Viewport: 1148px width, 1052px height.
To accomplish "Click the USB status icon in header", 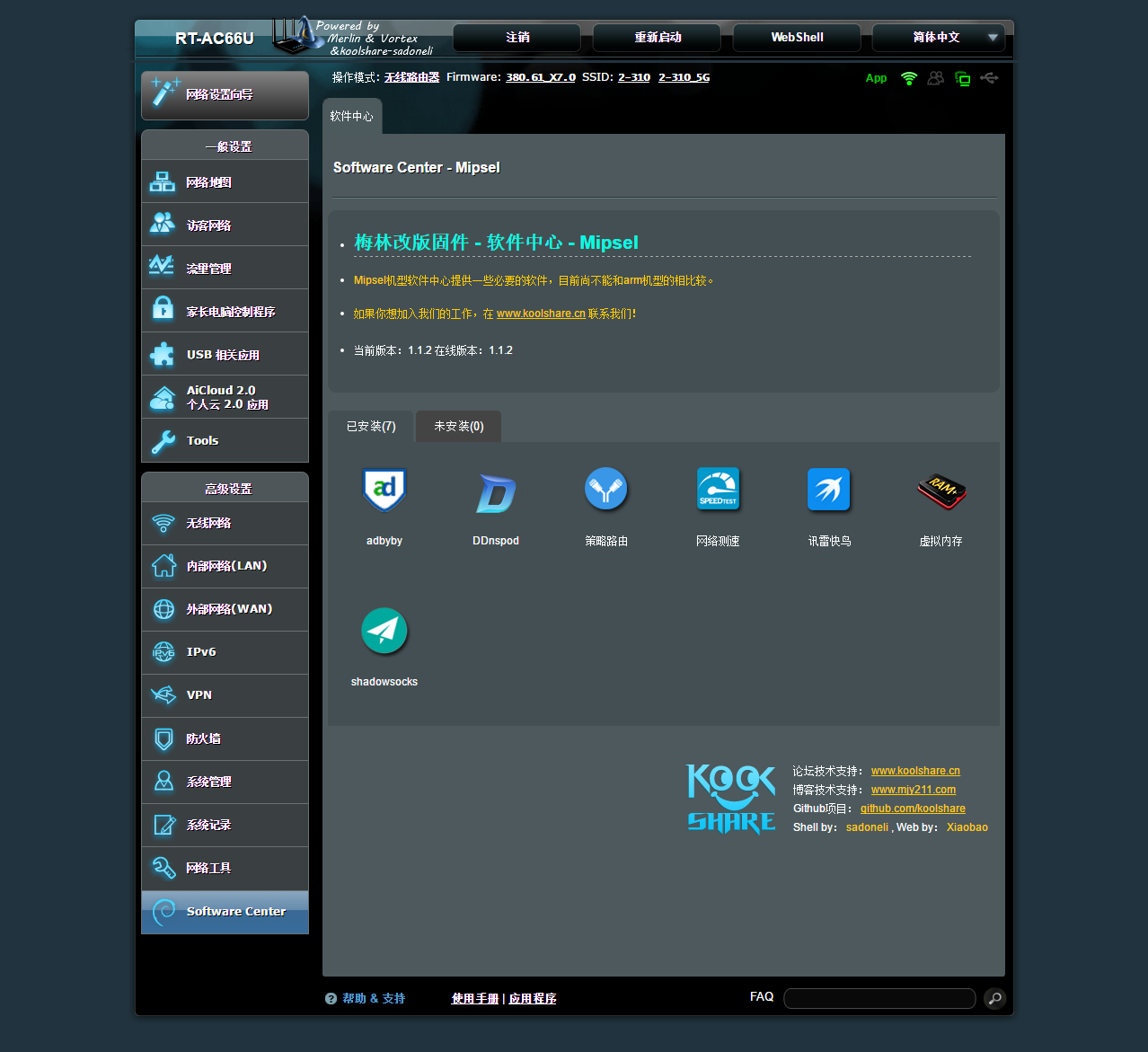I will coord(989,78).
